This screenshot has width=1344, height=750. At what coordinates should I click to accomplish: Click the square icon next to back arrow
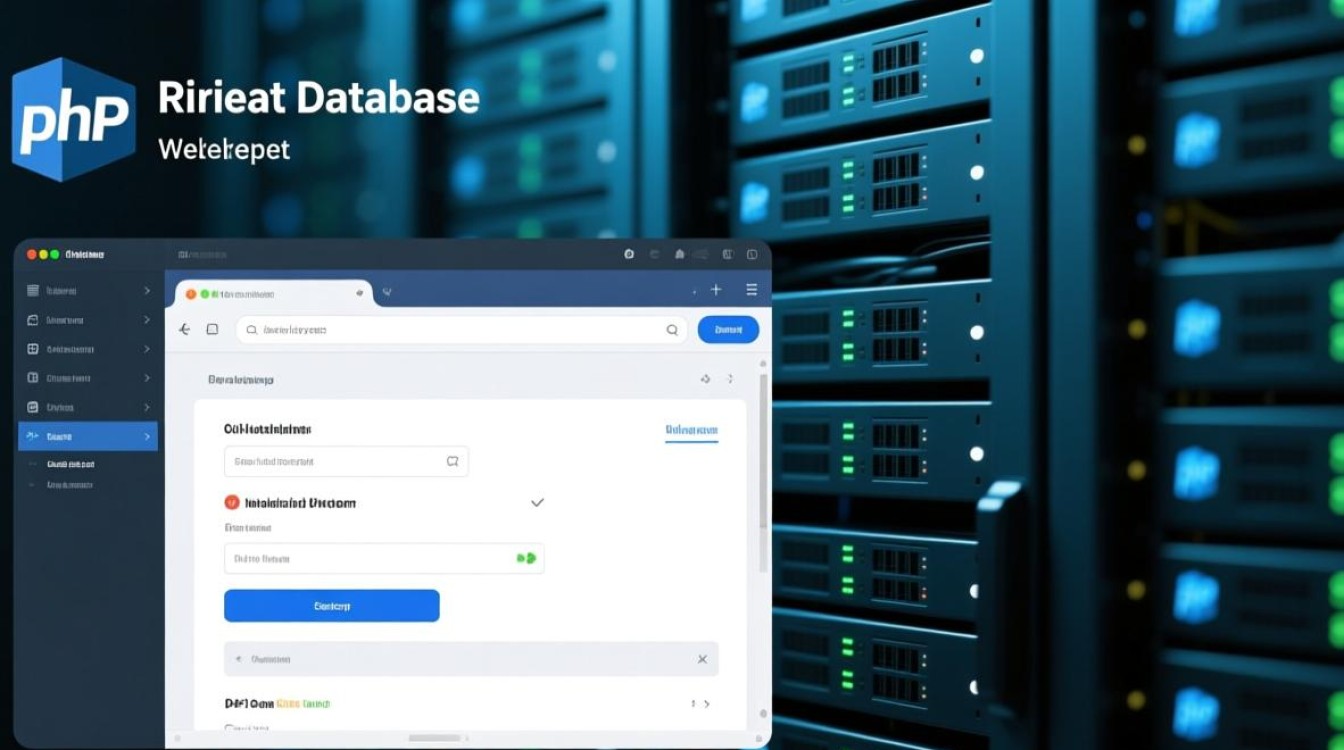click(212, 329)
